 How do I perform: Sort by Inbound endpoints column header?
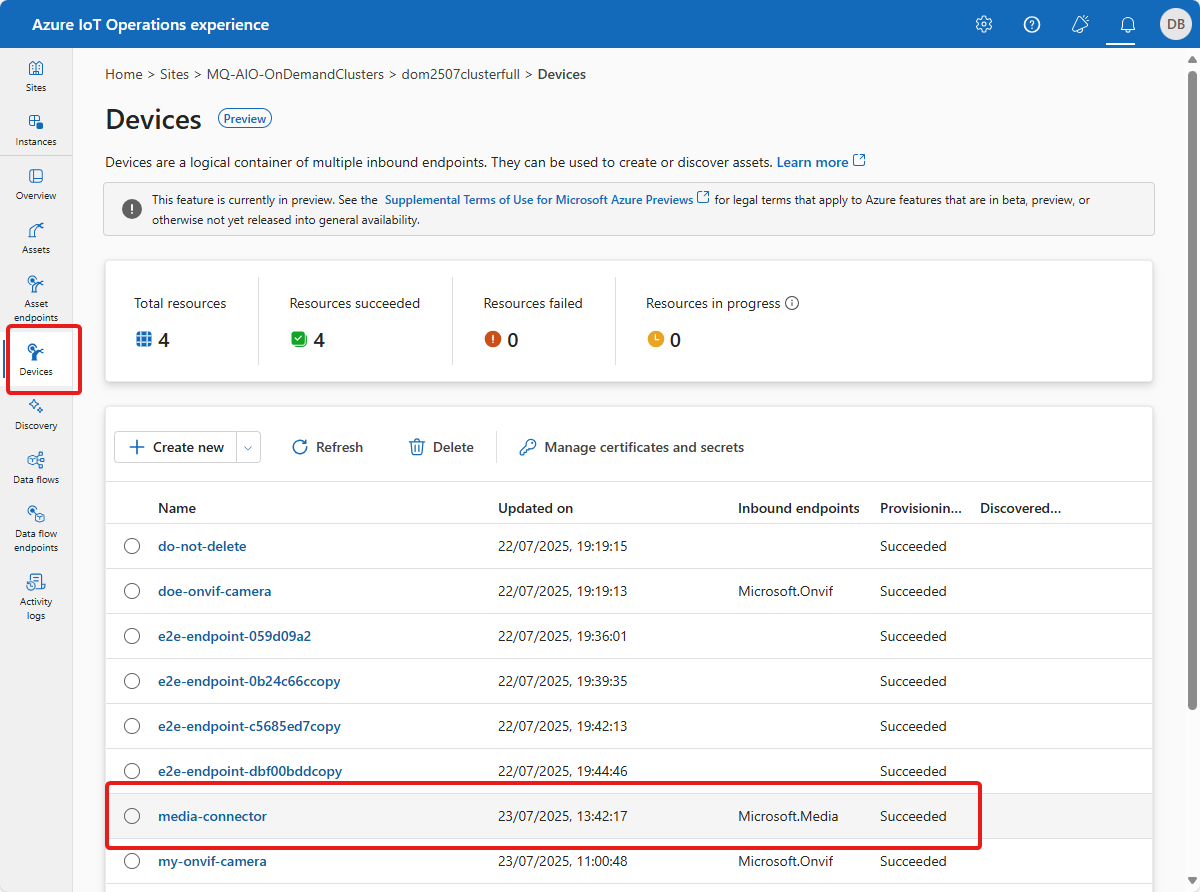[798, 508]
